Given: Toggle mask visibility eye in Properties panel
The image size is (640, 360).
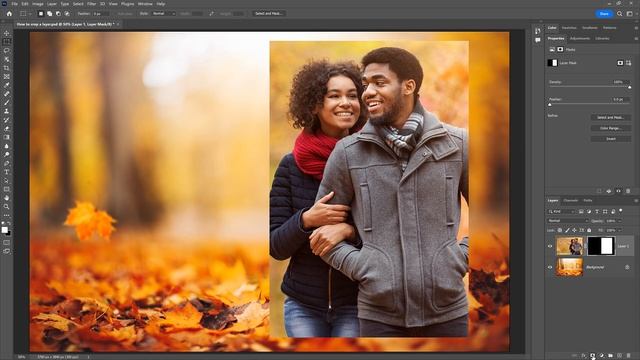Looking at the screenshot, I should tap(618, 191).
